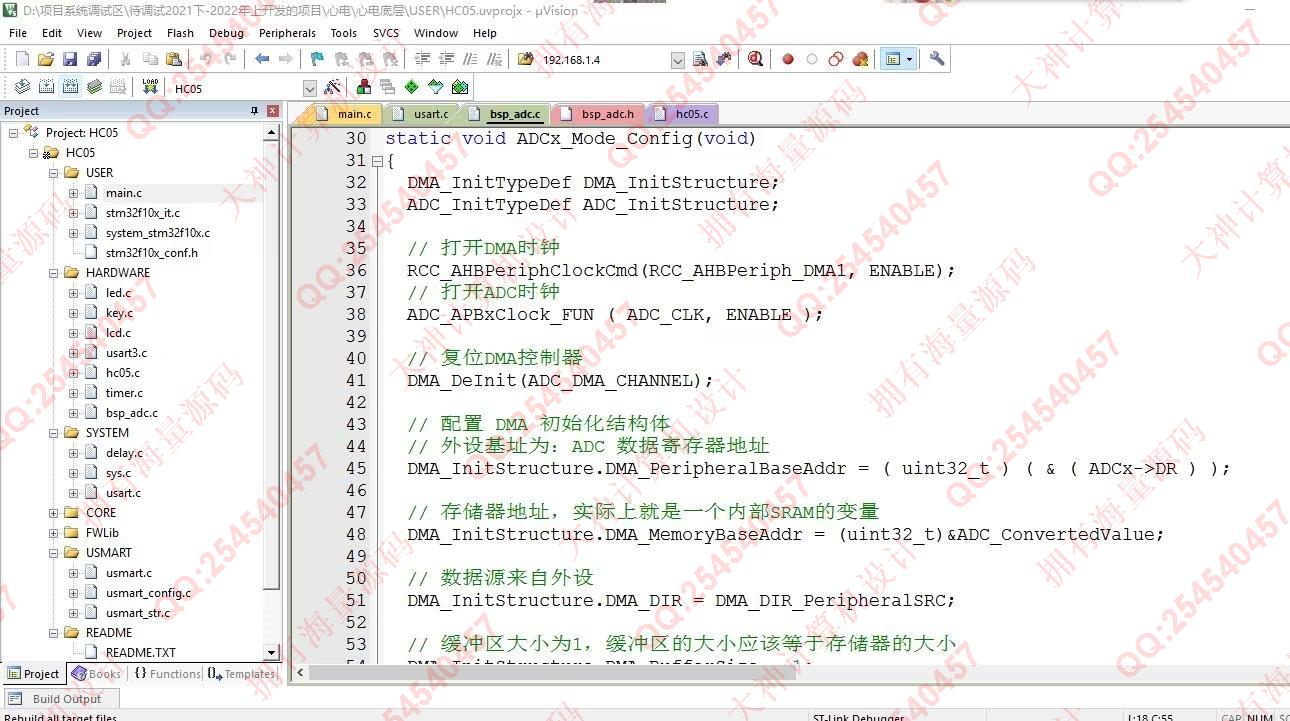Open the Peripherals menu
Viewport: 1290px width, 721px height.
point(287,33)
